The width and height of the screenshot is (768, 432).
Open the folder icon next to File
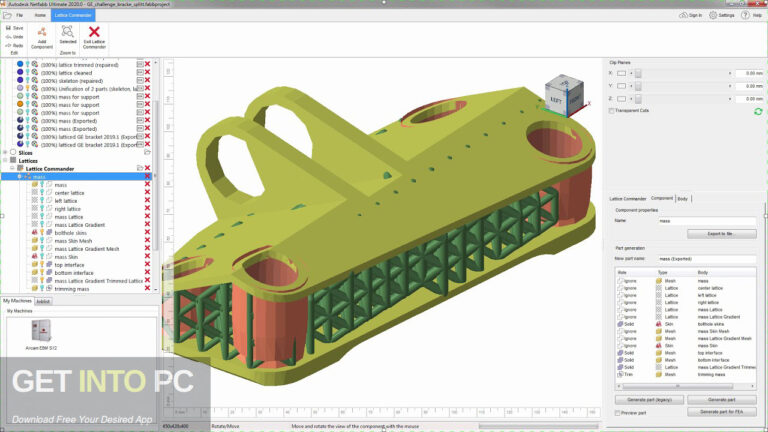click(7, 15)
